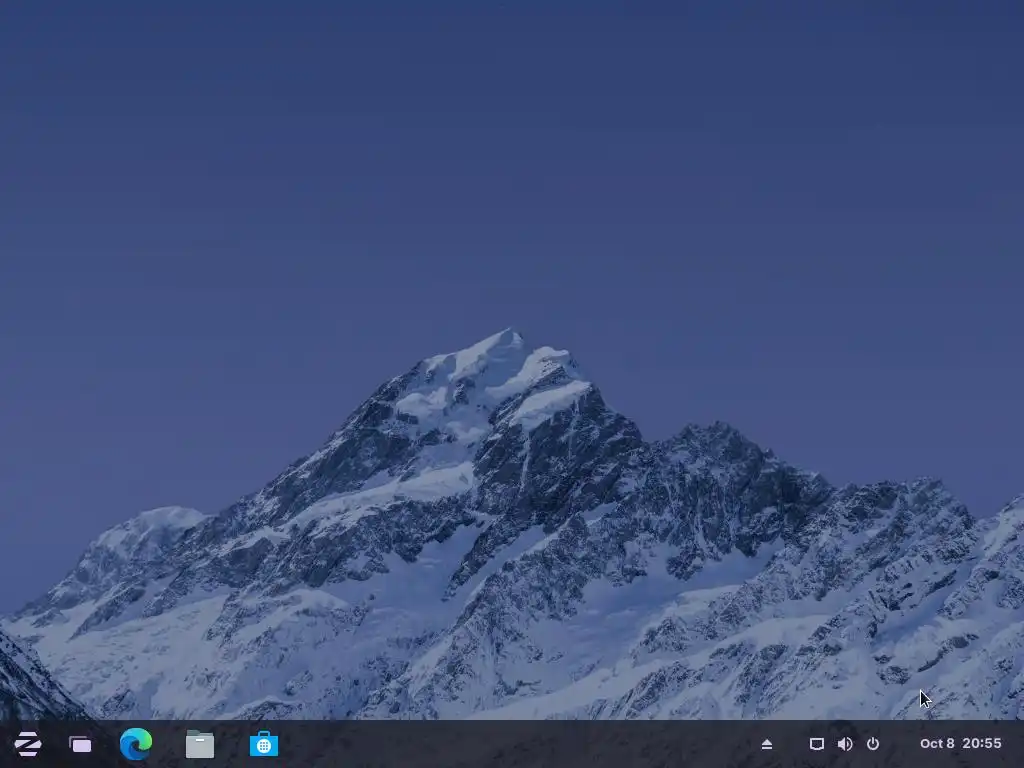Click the eject removable drives icon

[x=767, y=744]
